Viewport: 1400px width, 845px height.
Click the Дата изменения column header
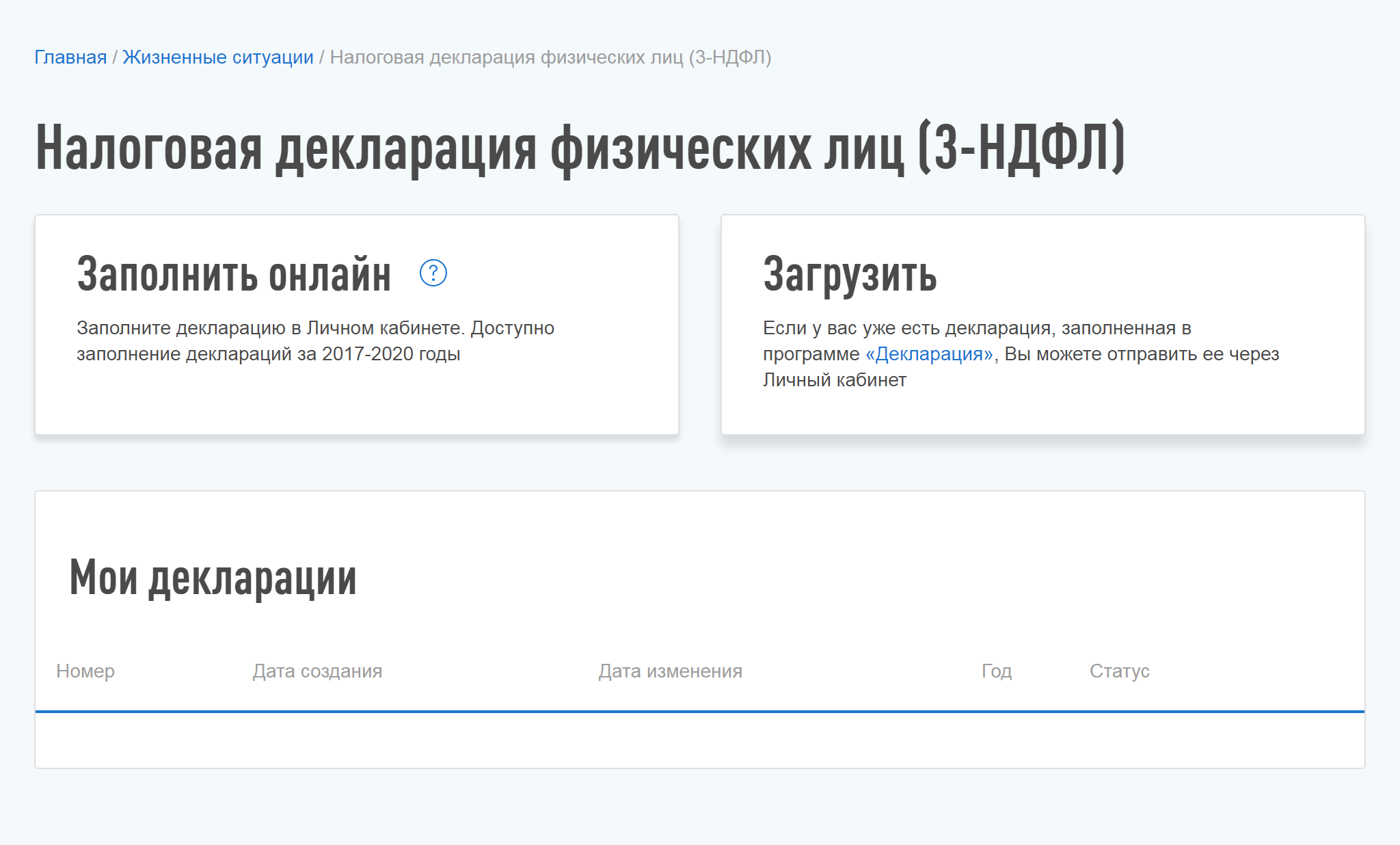click(x=671, y=671)
